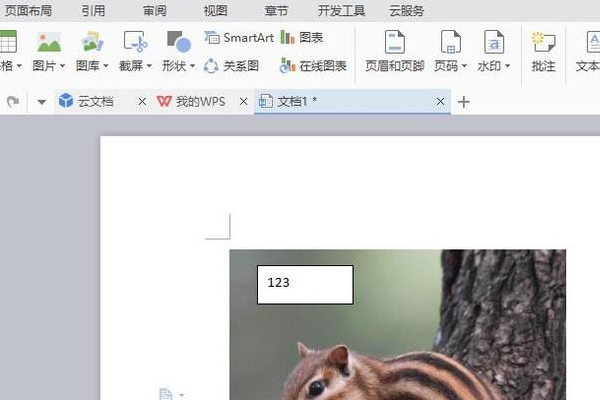Click the 水印 watermark icon
Screen dimensions: 600x400
point(494,42)
